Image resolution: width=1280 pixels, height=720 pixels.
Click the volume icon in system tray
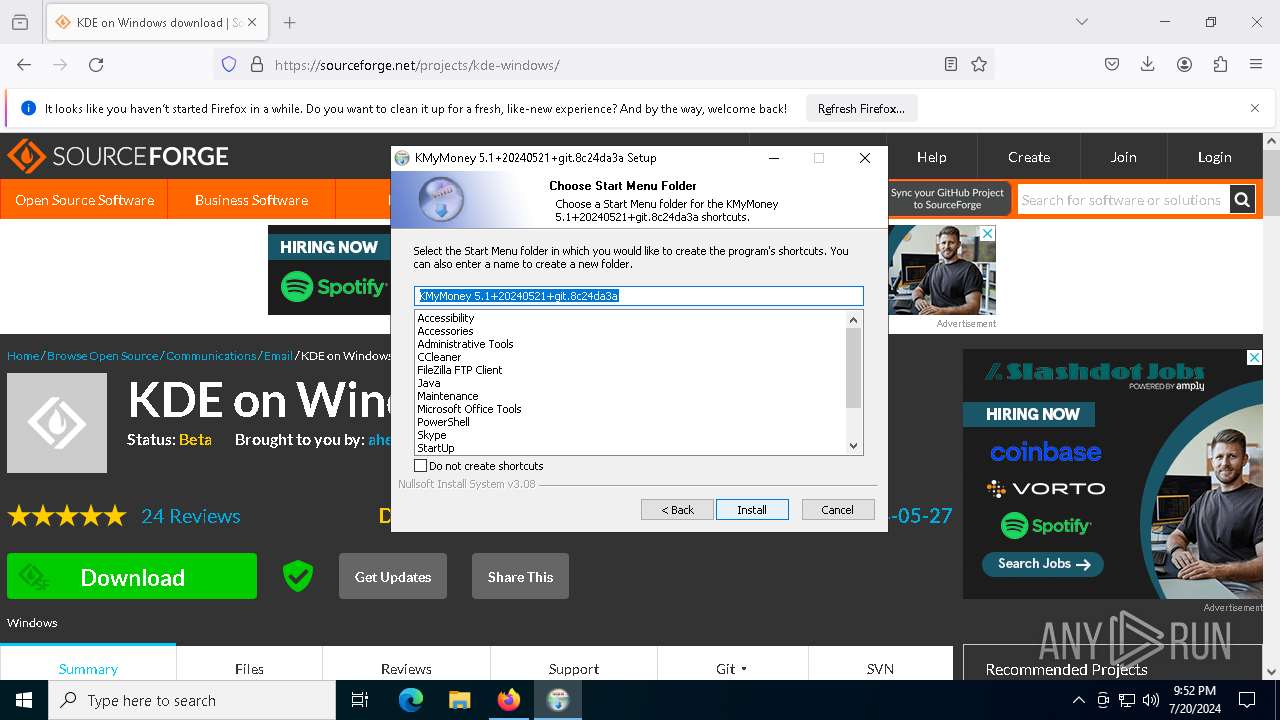coord(1151,700)
